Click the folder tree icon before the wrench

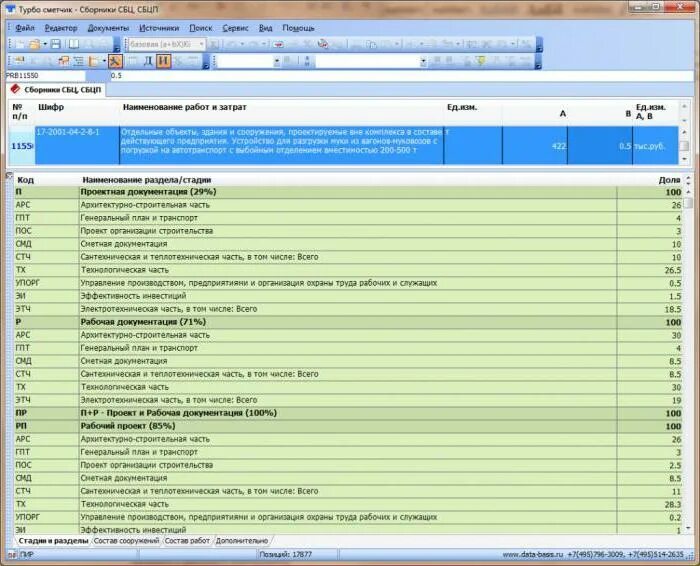pos(94,61)
